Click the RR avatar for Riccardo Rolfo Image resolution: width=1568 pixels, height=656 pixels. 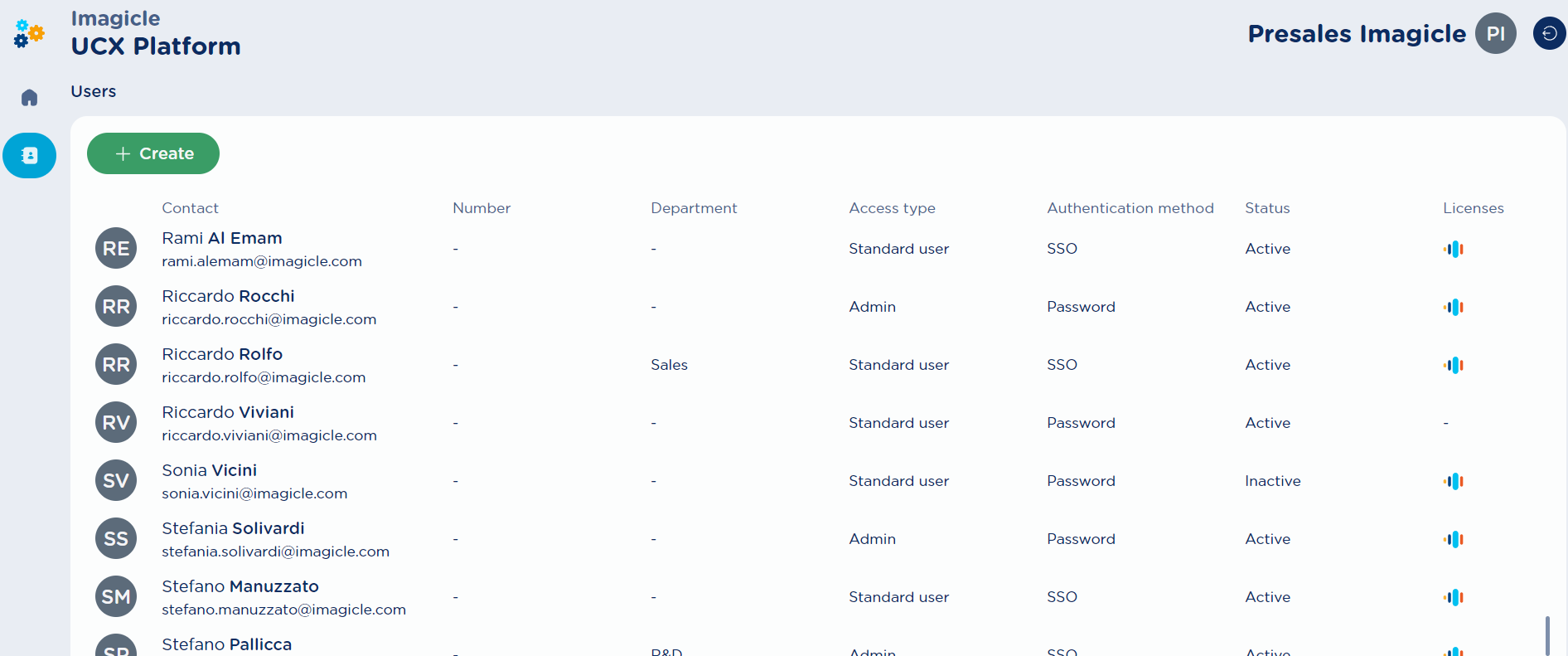tap(116, 364)
